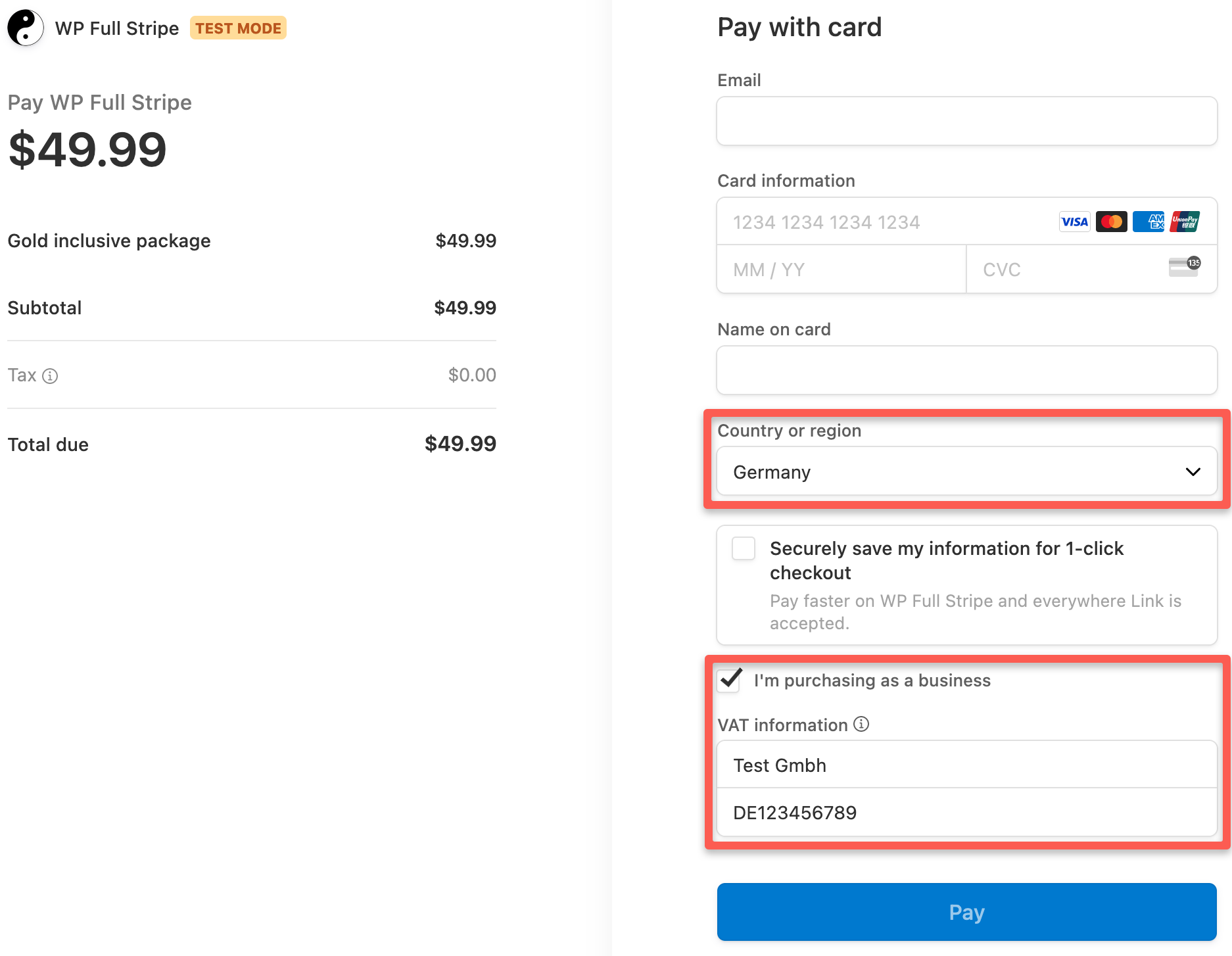Uncheck I'm purchasing as a business

click(x=729, y=681)
